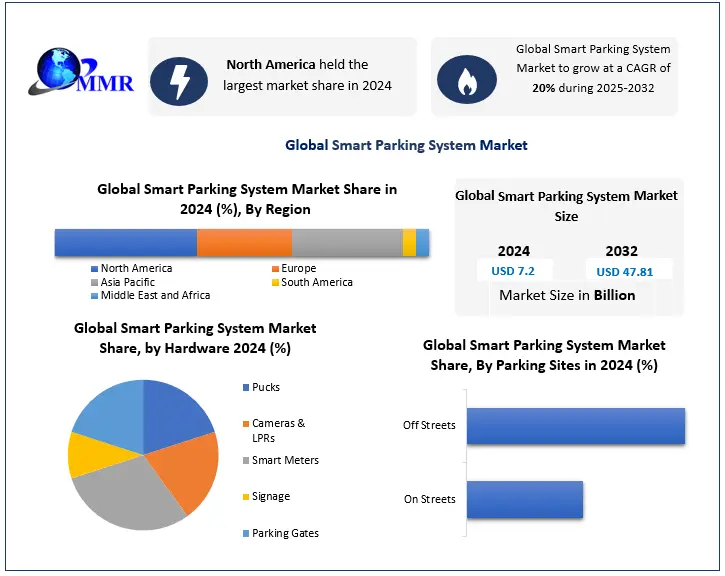Click the gray Smart Meters pie slice
Image resolution: width=725 pixels, height=576 pixels.
125,493
